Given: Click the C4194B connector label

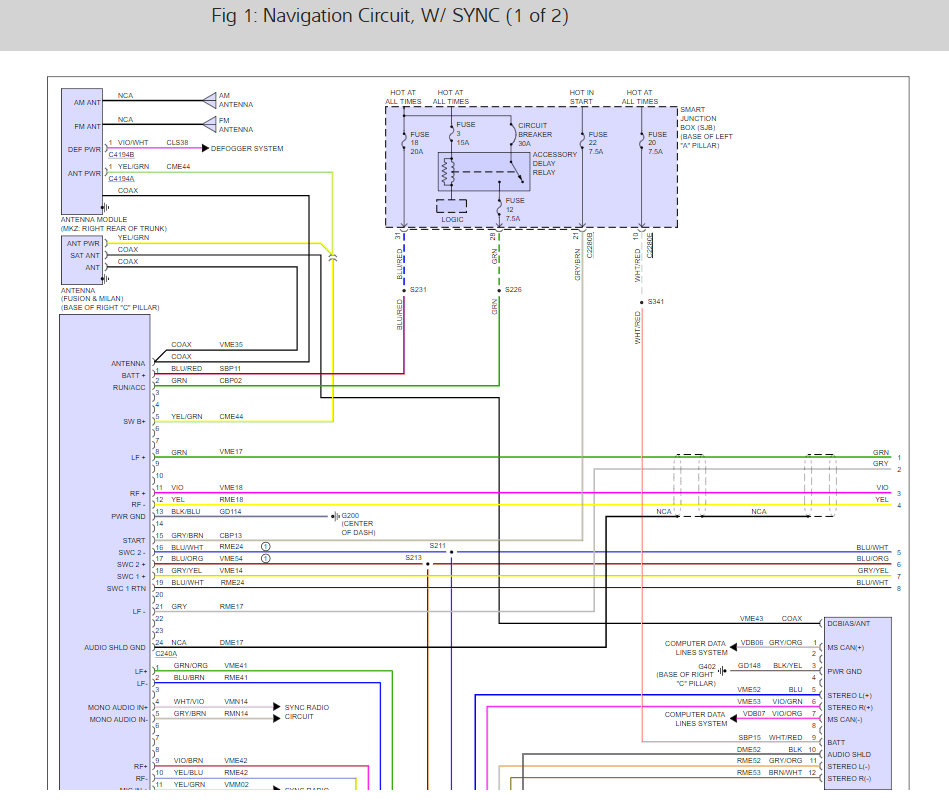Looking at the screenshot, I should (122, 155).
